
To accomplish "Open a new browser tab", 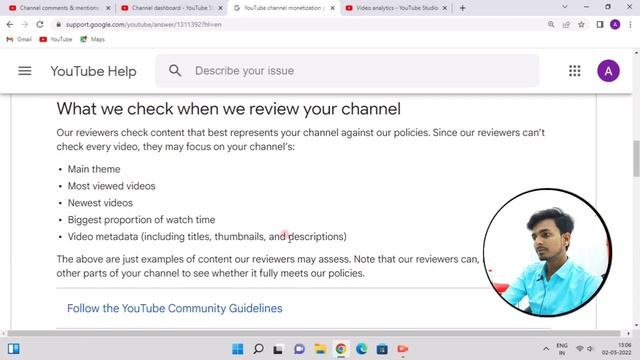I will coord(462,8).
